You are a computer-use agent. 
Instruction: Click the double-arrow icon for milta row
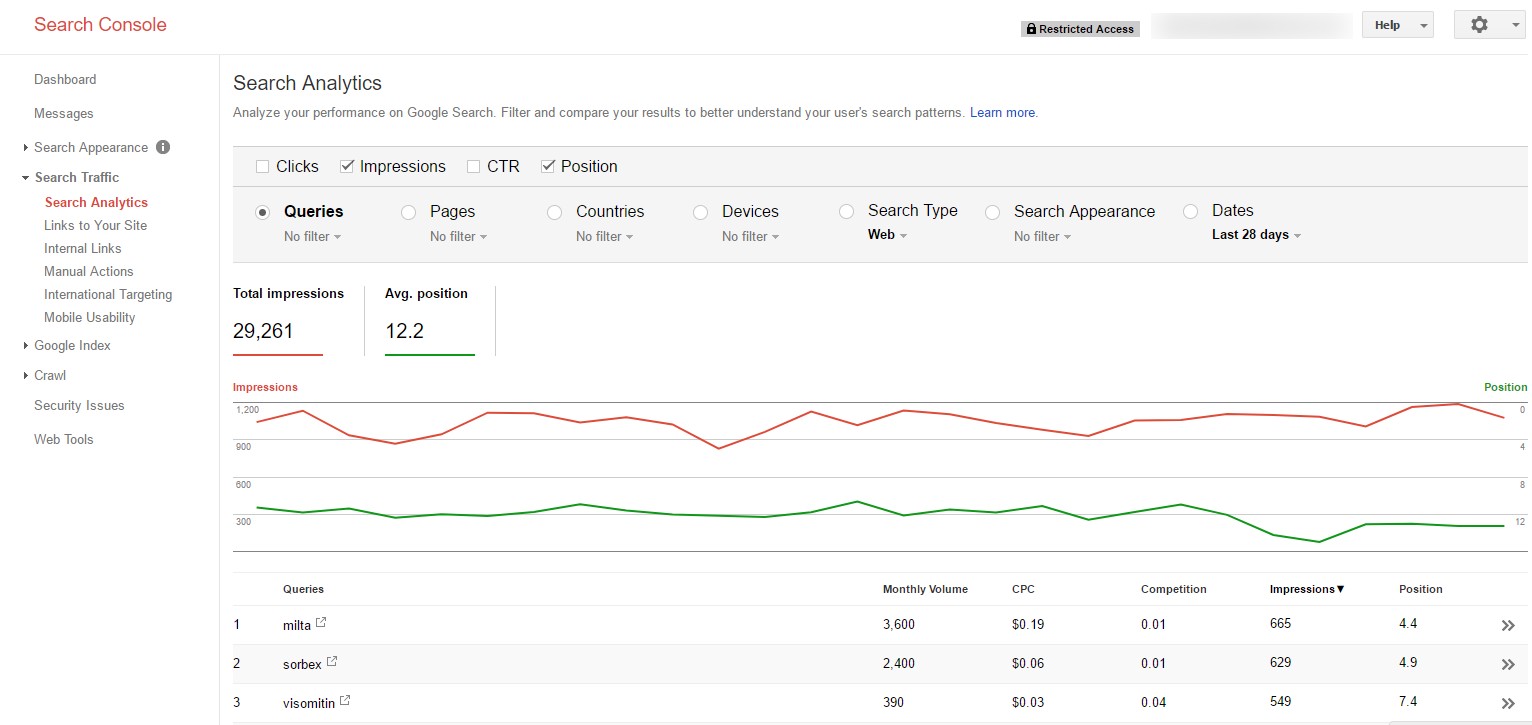click(x=1508, y=626)
